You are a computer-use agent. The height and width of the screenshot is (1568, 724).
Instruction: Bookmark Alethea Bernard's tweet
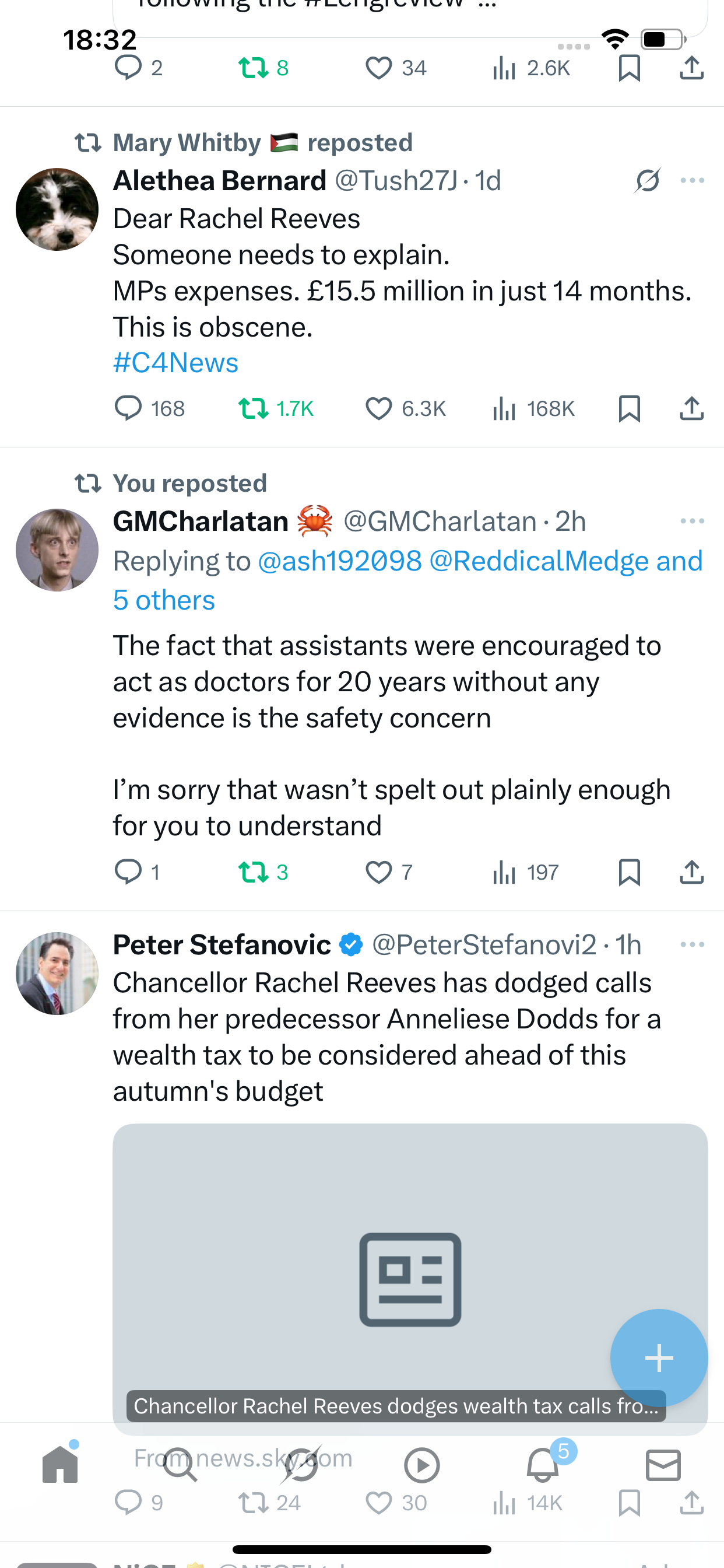point(629,408)
